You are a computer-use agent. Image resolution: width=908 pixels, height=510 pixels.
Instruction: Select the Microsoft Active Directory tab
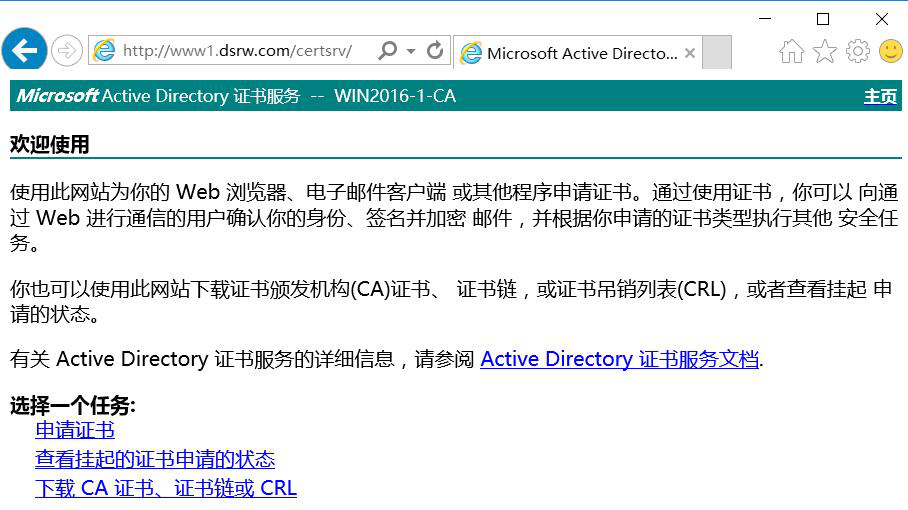577,53
